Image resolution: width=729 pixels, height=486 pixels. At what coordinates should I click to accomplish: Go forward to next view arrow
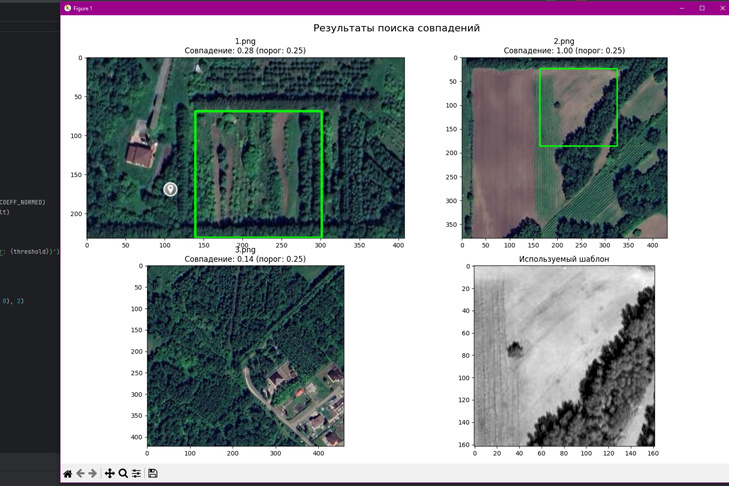(x=93, y=473)
